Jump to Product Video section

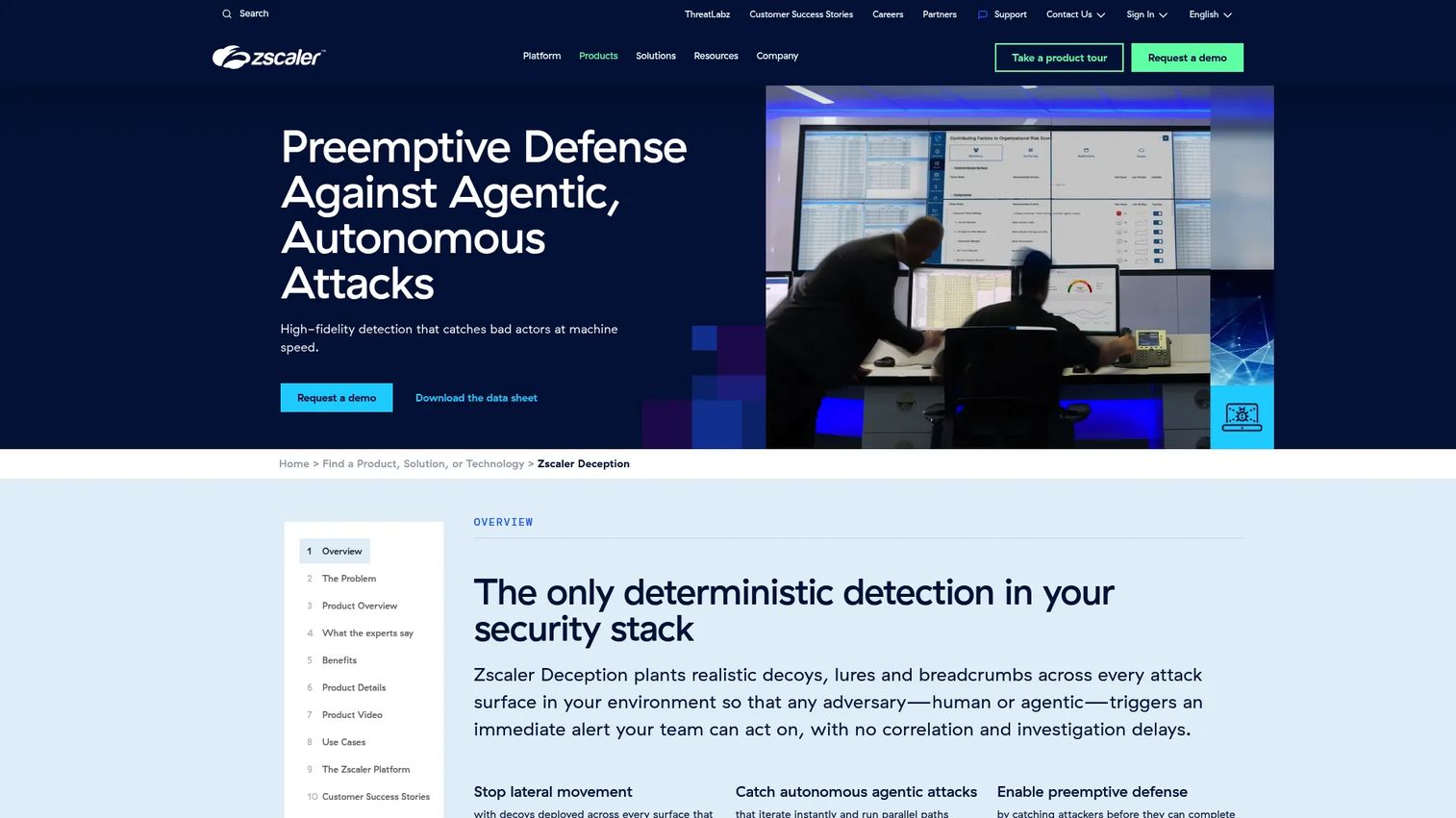[352, 715]
